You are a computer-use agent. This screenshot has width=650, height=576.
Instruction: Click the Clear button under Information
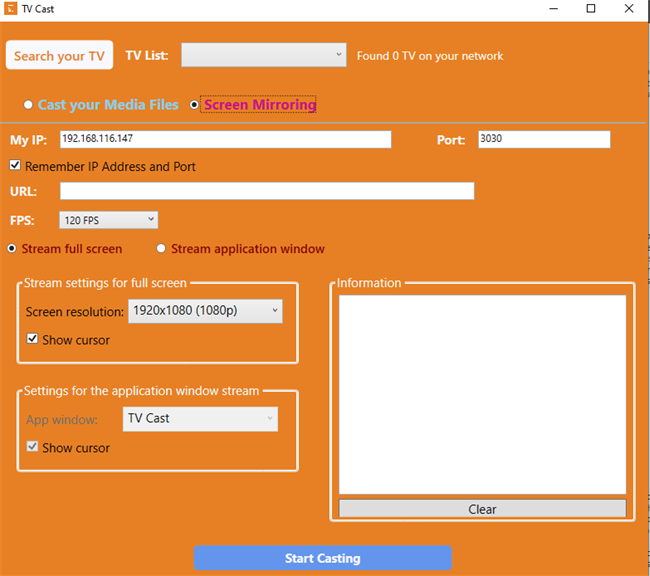(x=482, y=509)
